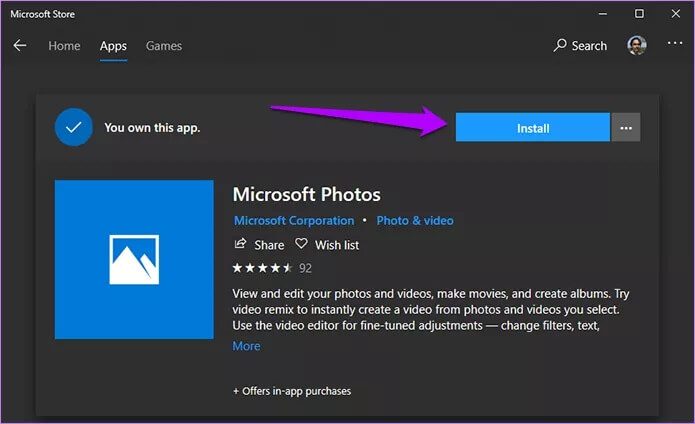Open more options next to Install

[626, 128]
